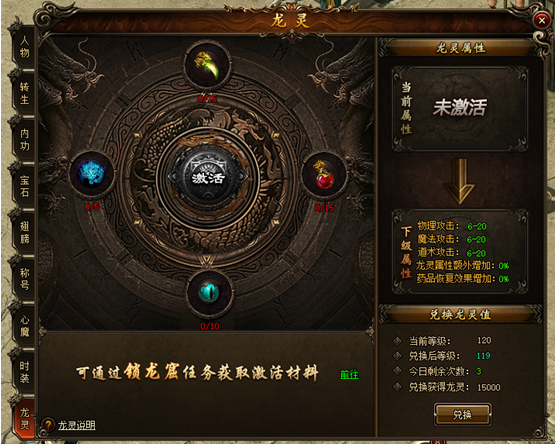Switch to the 人物 character tab
Viewport: 556px width, 446px height.
23,47
